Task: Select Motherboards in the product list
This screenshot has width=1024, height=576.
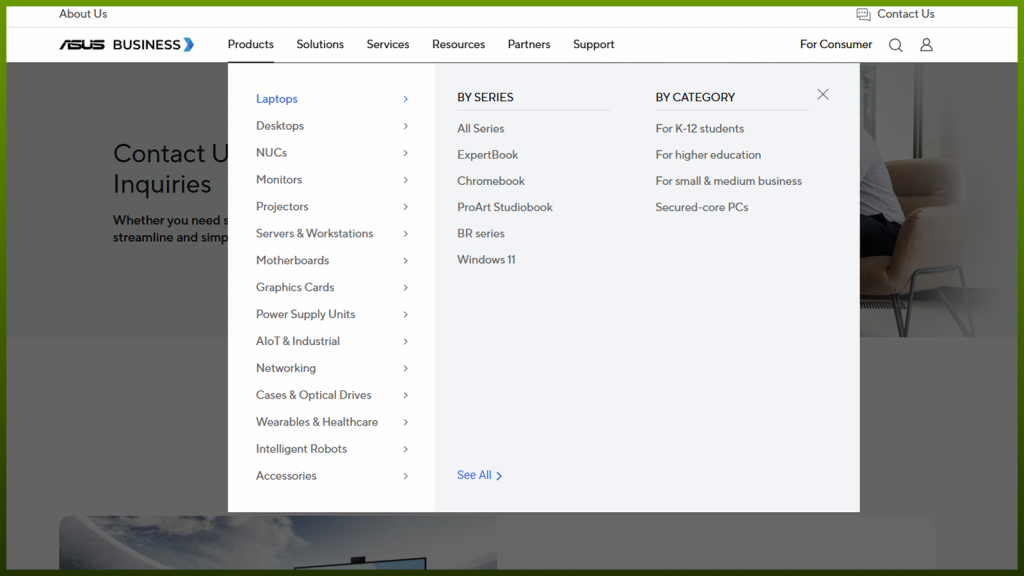Action: (x=293, y=260)
